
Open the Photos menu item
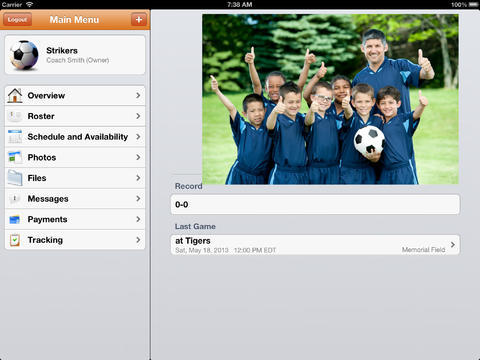tap(75, 157)
